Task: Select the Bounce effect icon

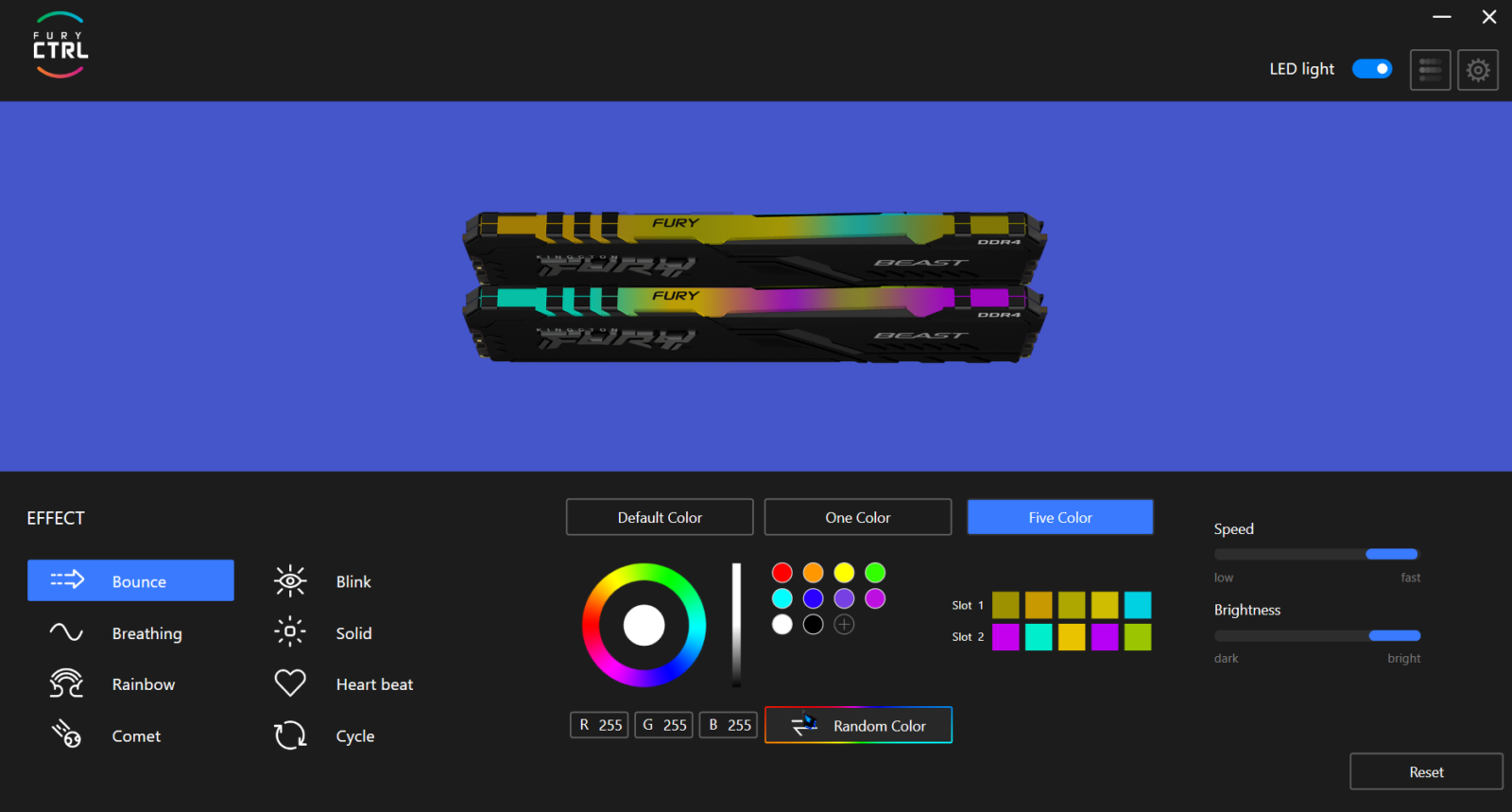Action: tap(67, 579)
